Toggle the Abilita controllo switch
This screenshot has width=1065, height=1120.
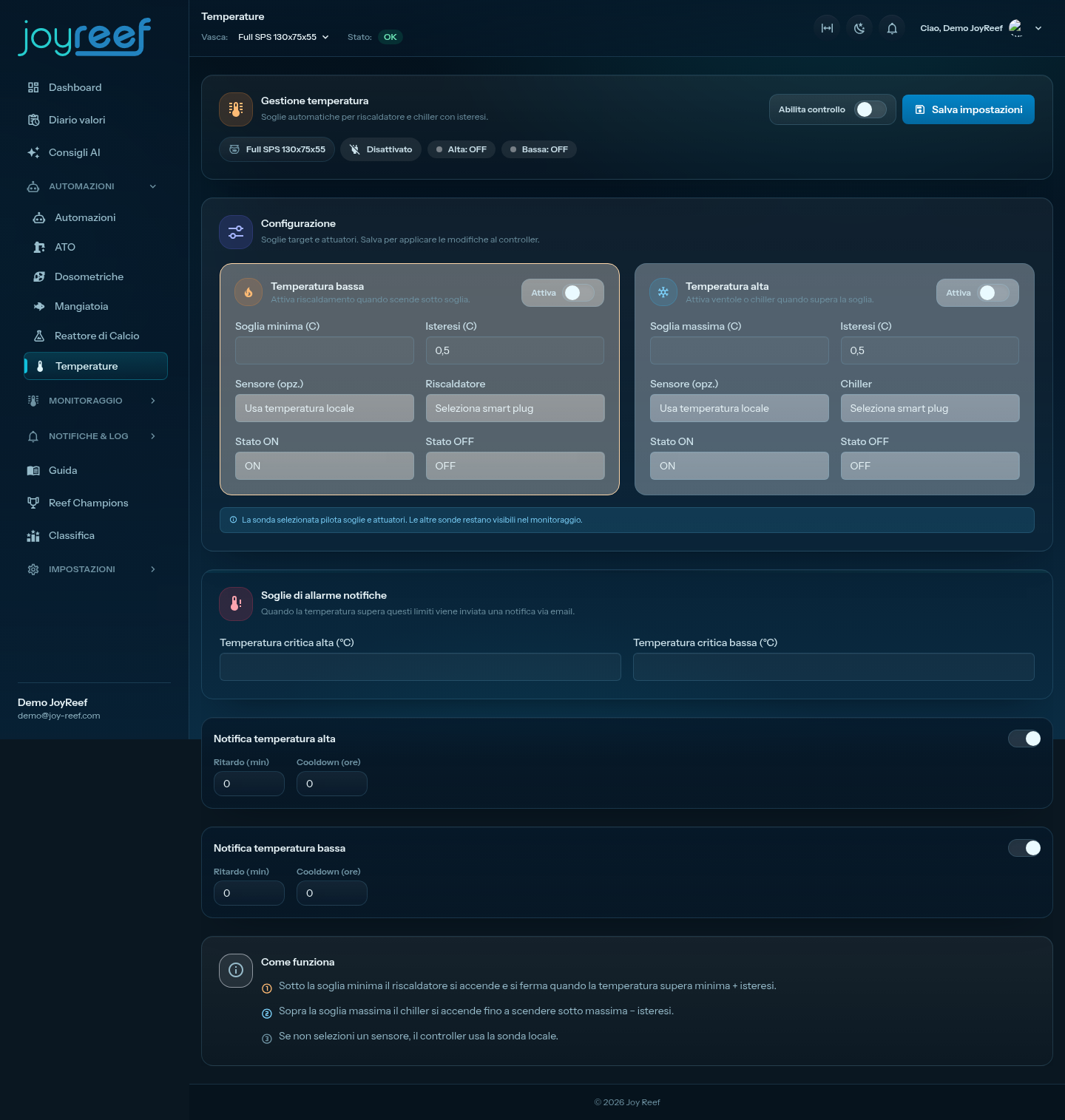[870, 109]
